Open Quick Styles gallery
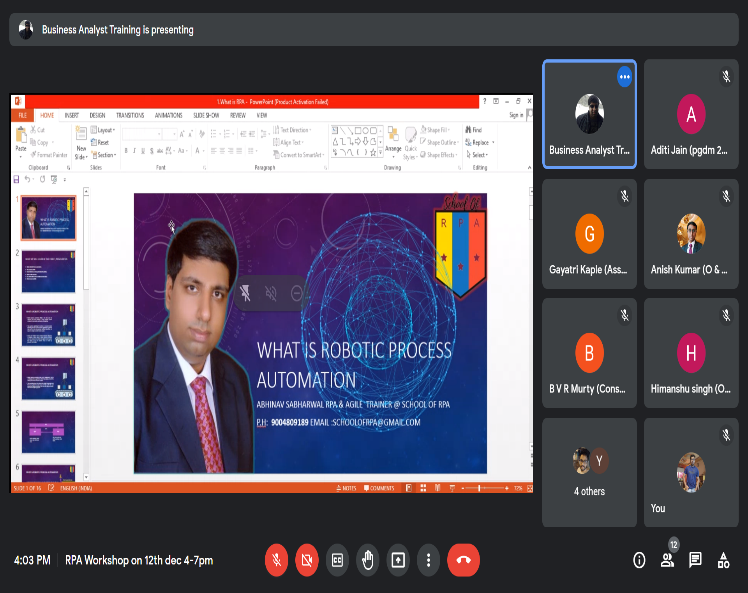Viewport: 748px width, 593px height. click(410, 143)
